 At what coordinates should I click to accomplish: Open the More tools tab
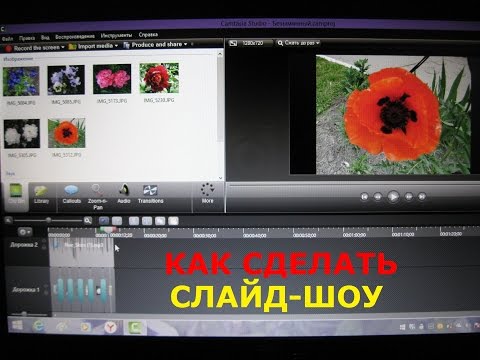click(x=207, y=193)
